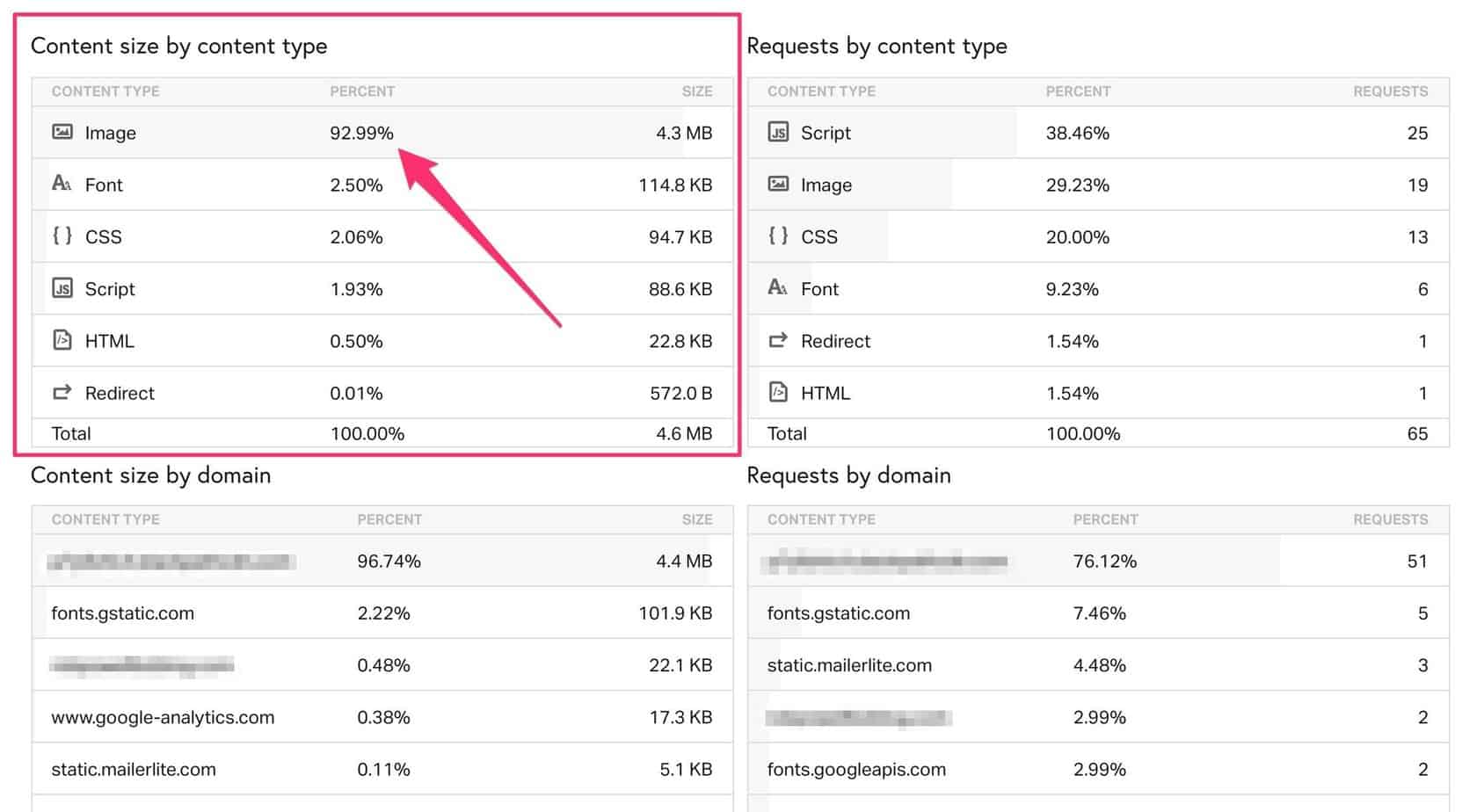Click the Script icon in Requests by content type
This screenshot has height=812, width=1484.
point(777,132)
